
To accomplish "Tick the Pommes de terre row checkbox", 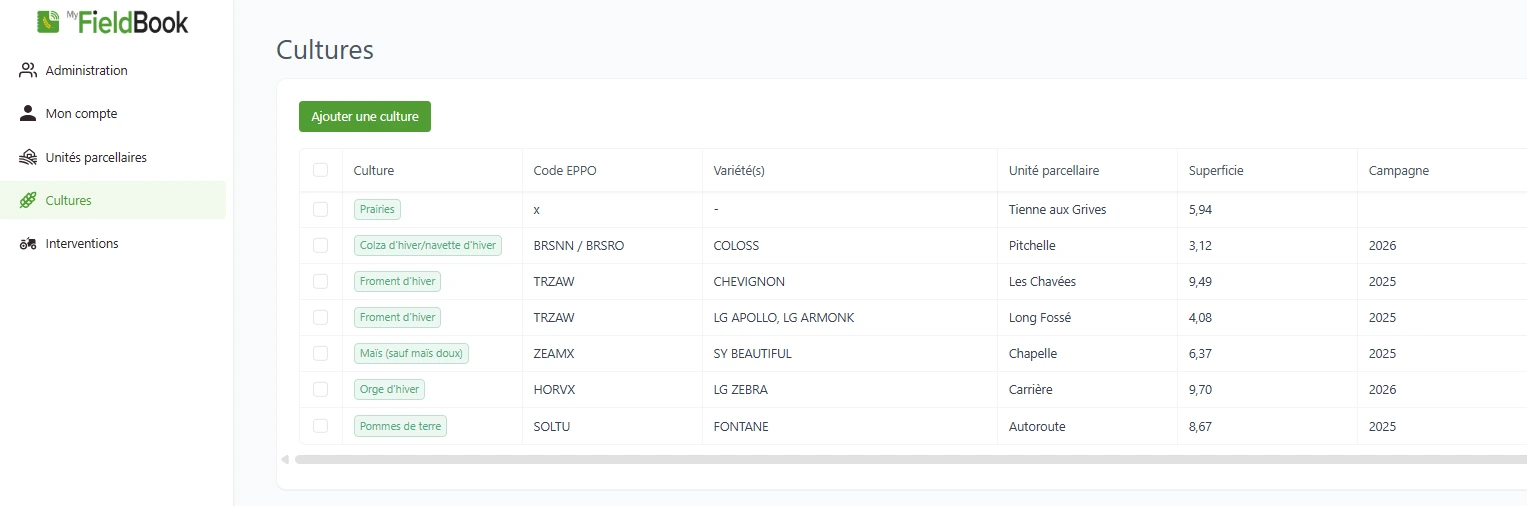I will coord(320,426).
